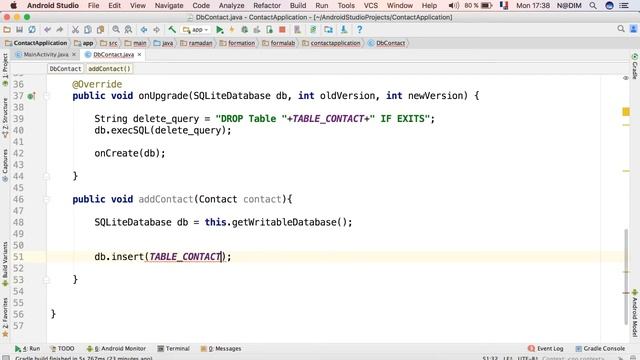This screenshot has width=640, height=360.
Task: Click the Replace toolbar icon
Action: [x=128, y=29]
